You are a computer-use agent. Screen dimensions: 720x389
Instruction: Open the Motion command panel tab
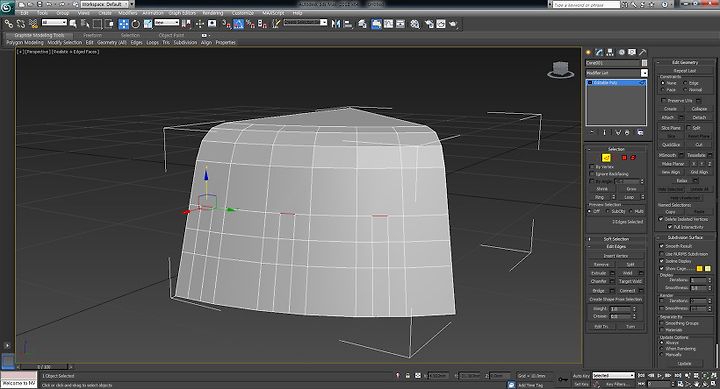coord(621,52)
